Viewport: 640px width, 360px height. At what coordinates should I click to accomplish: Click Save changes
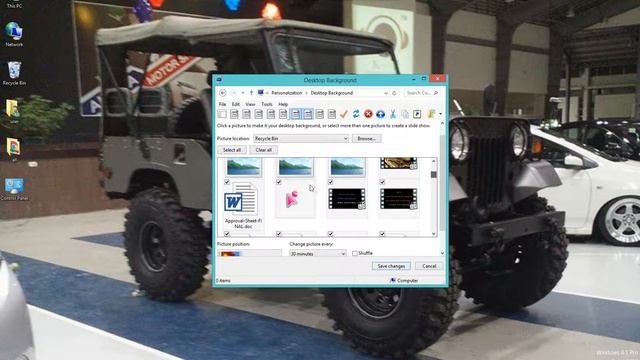point(391,266)
